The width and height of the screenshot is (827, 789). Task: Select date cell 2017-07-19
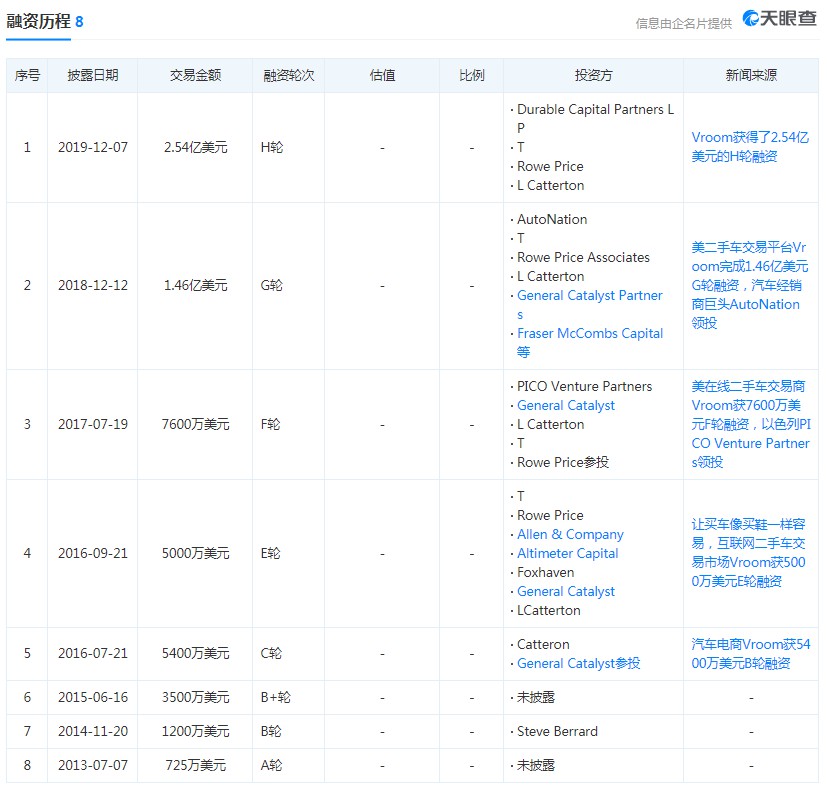[x=93, y=425]
